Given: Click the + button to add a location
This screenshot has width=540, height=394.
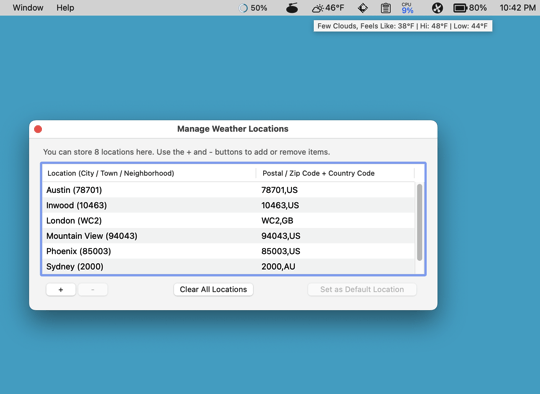Looking at the screenshot, I should [61, 290].
